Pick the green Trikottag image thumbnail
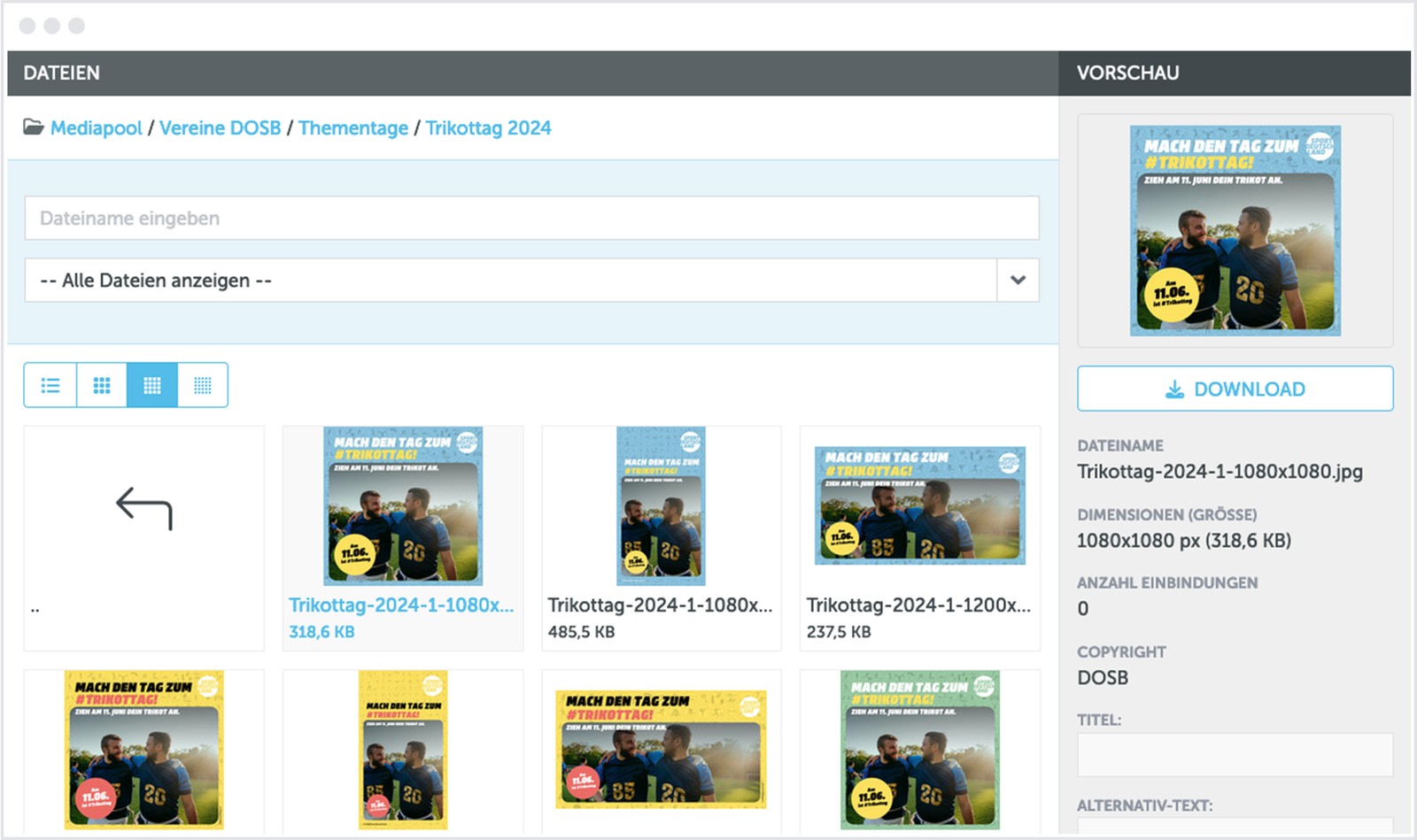Screen dimensions: 1417x840 tap(919, 750)
